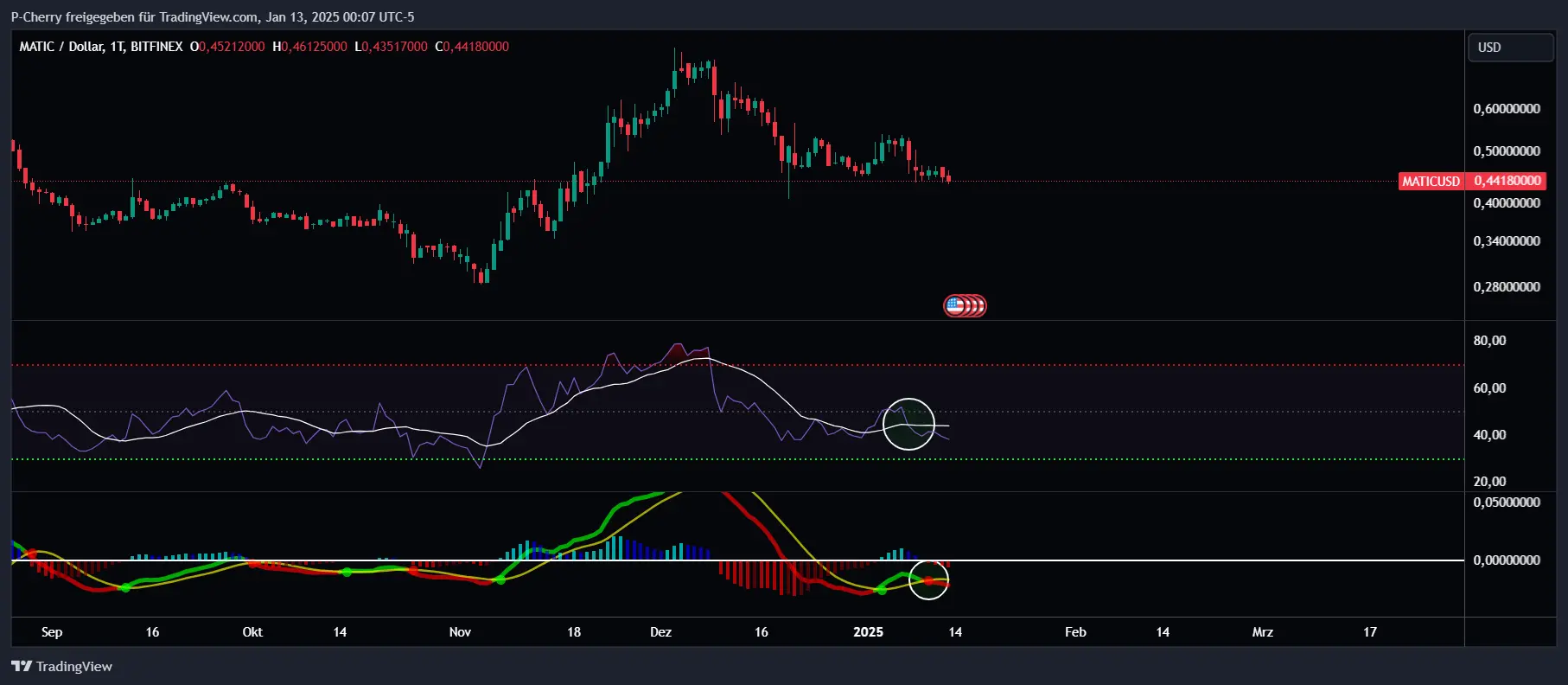Click the high value H0,46125000
The image size is (1568, 685).
click(309, 47)
